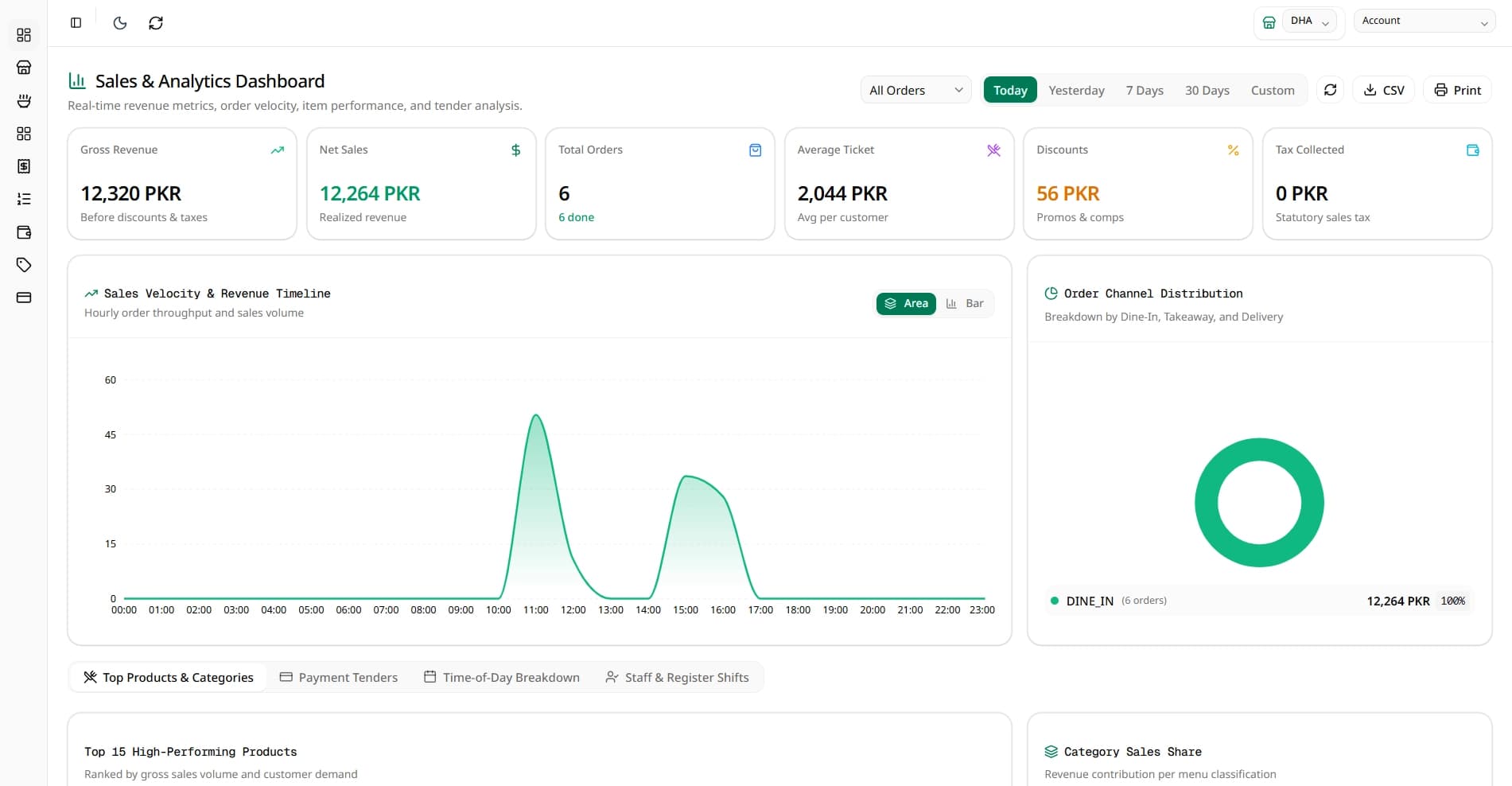Viewport: 1512px width, 786px height.
Task: Click the Total Orders bag icon
Action: pos(756,150)
